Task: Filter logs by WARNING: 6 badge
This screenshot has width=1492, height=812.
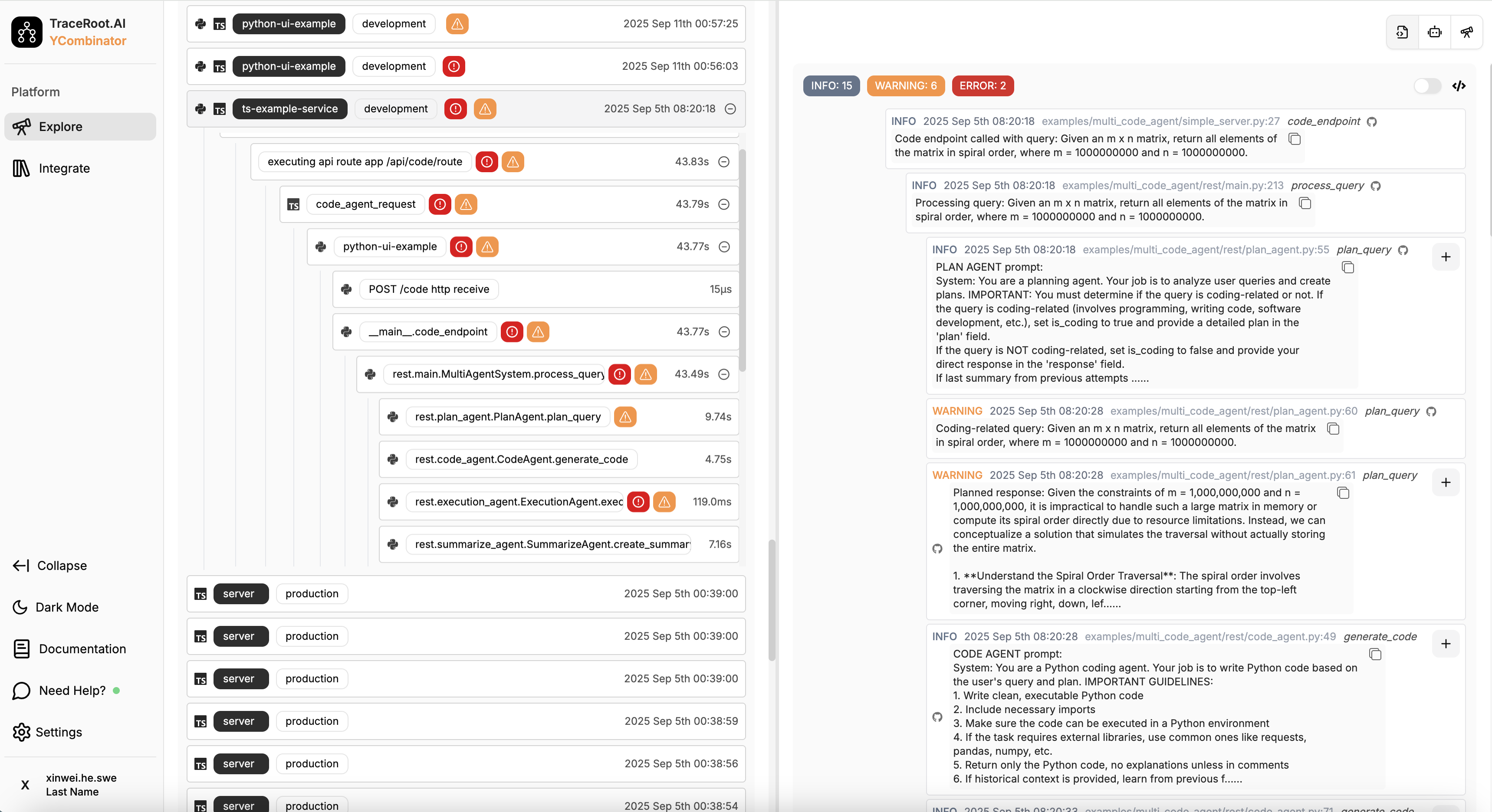Action: [905, 86]
